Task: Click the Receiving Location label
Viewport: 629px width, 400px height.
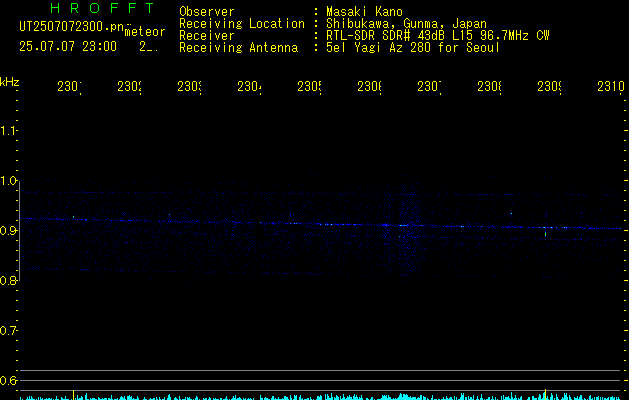Action: click(x=242, y=24)
